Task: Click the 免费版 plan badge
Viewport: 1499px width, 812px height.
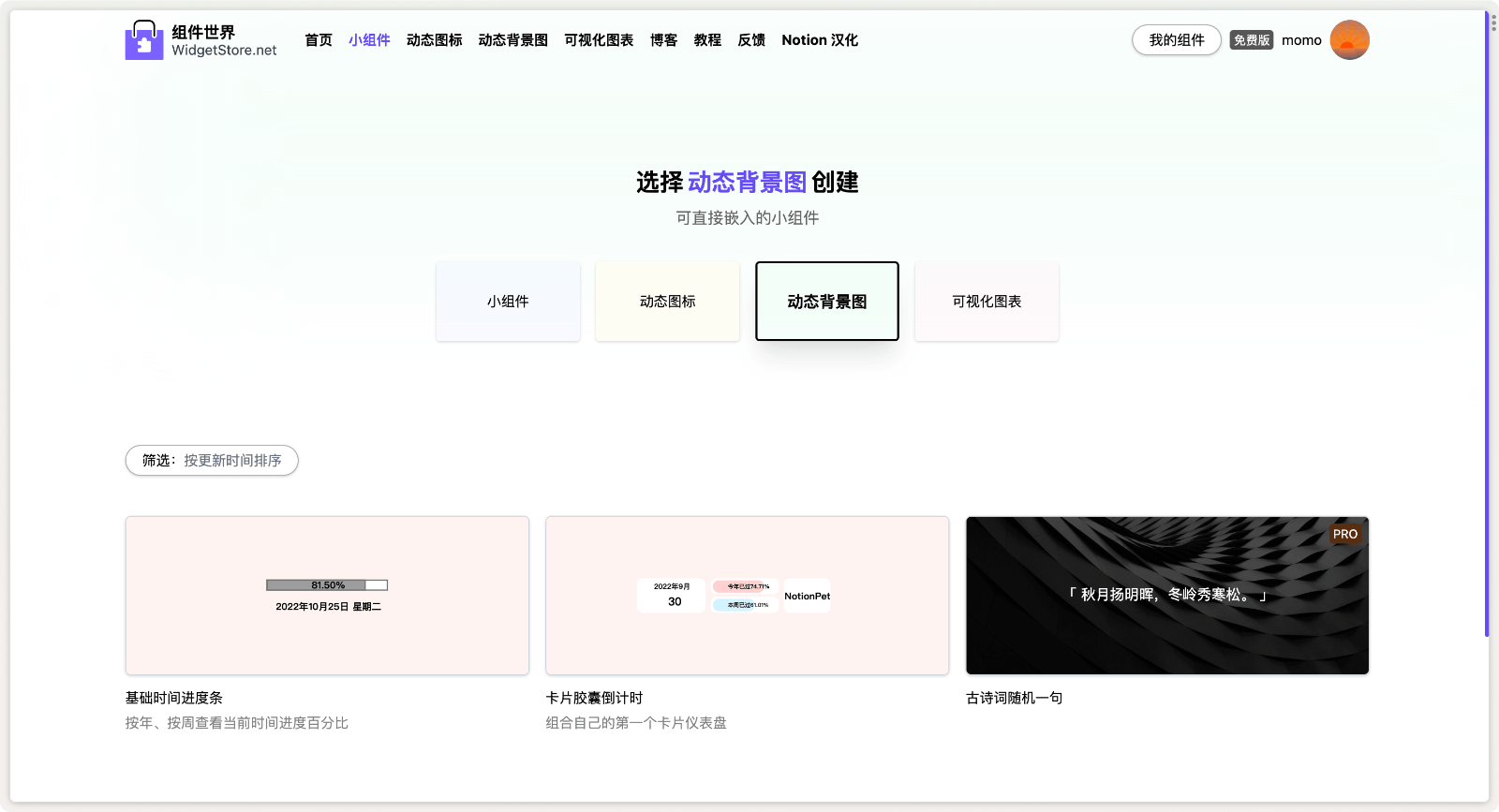Action: [x=1251, y=40]
